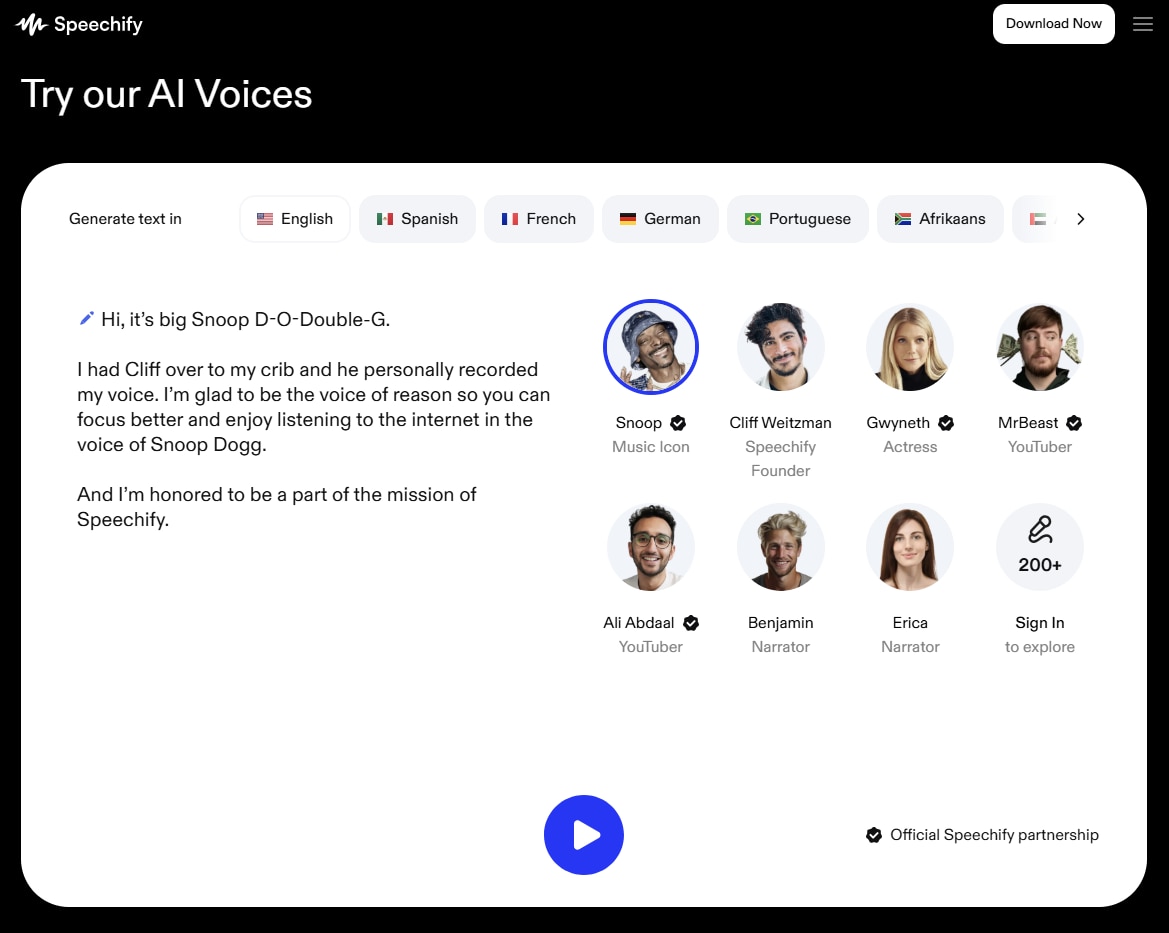Select the partially hidden language tab

click(x=1036, y=219)
